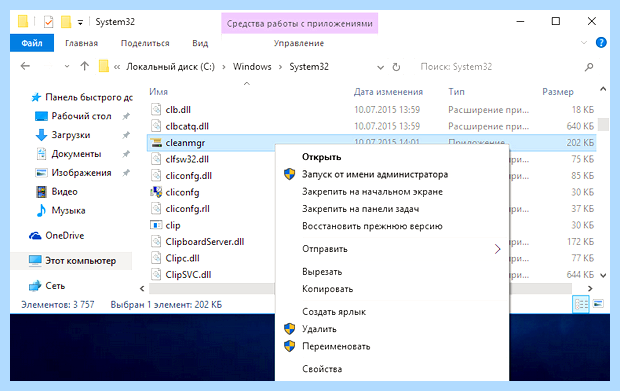Click the double chevron before Локальный диск
This screenshot has height=391, width=620.
click(117, 67)
